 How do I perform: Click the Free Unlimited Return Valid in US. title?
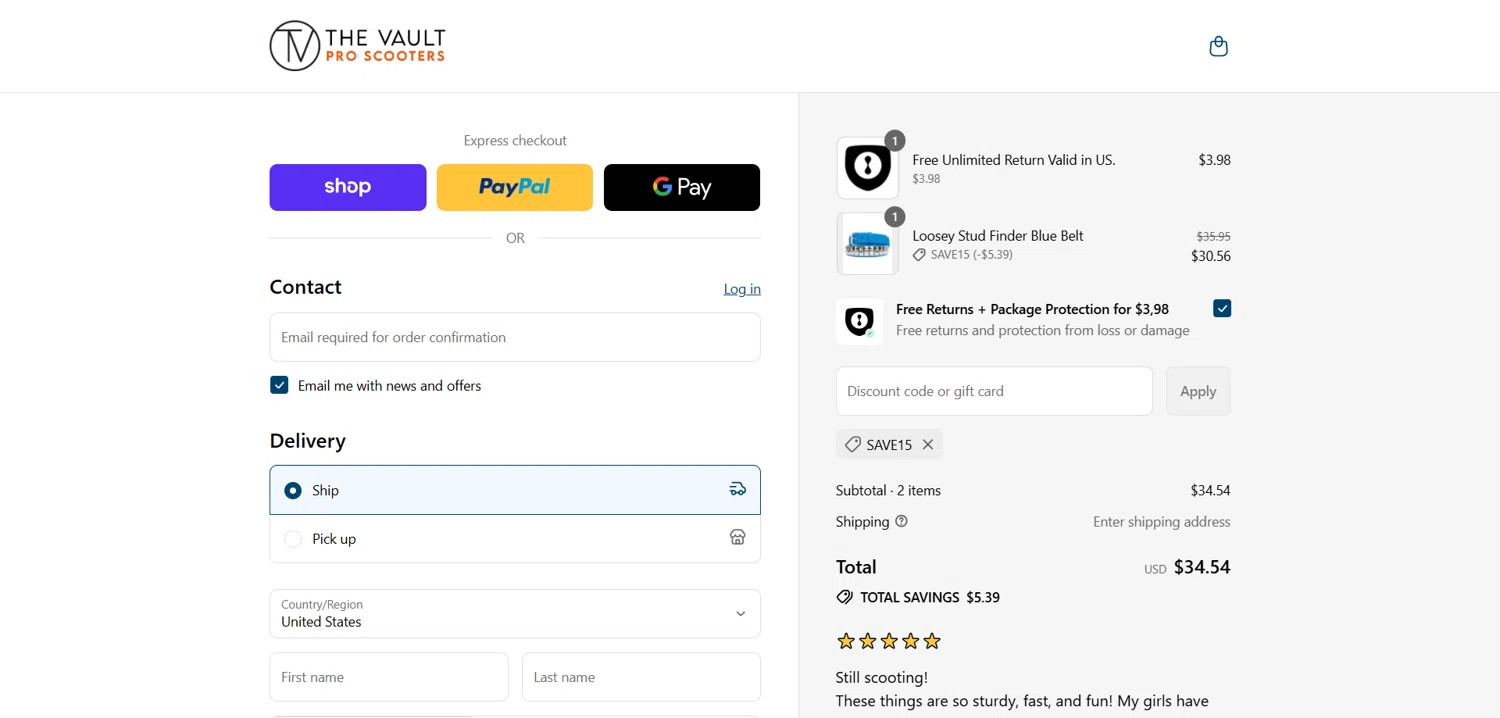(1014, 160)
